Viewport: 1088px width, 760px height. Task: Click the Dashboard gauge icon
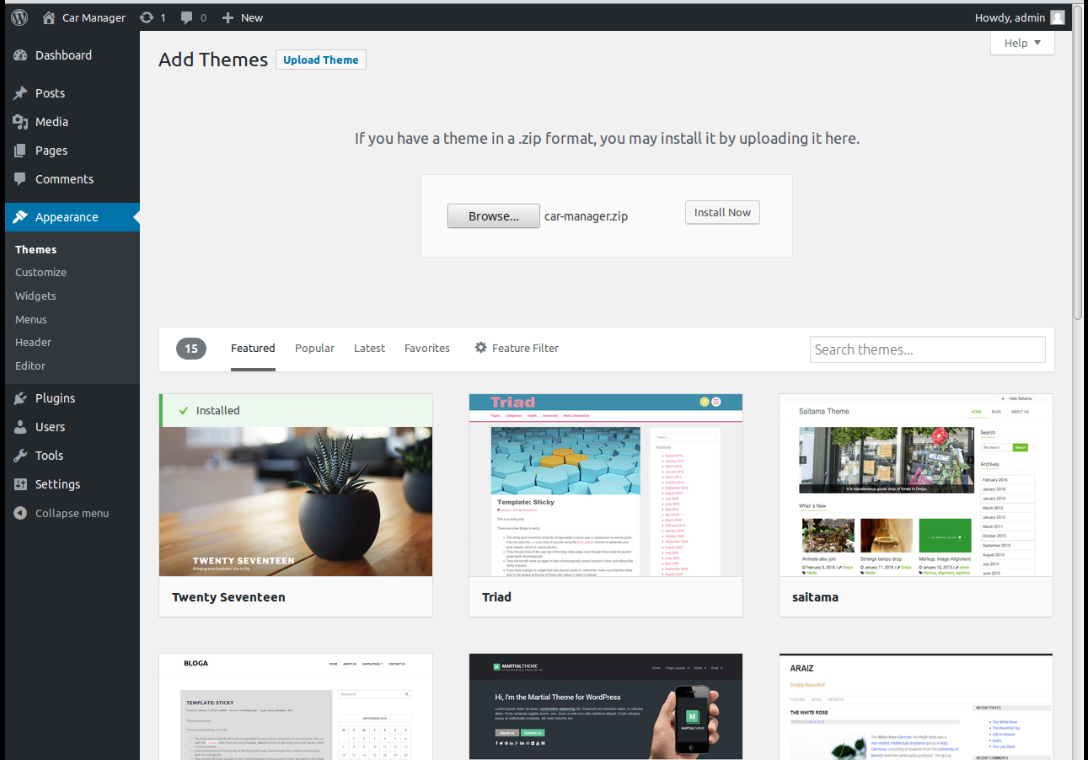pos(20,56)
